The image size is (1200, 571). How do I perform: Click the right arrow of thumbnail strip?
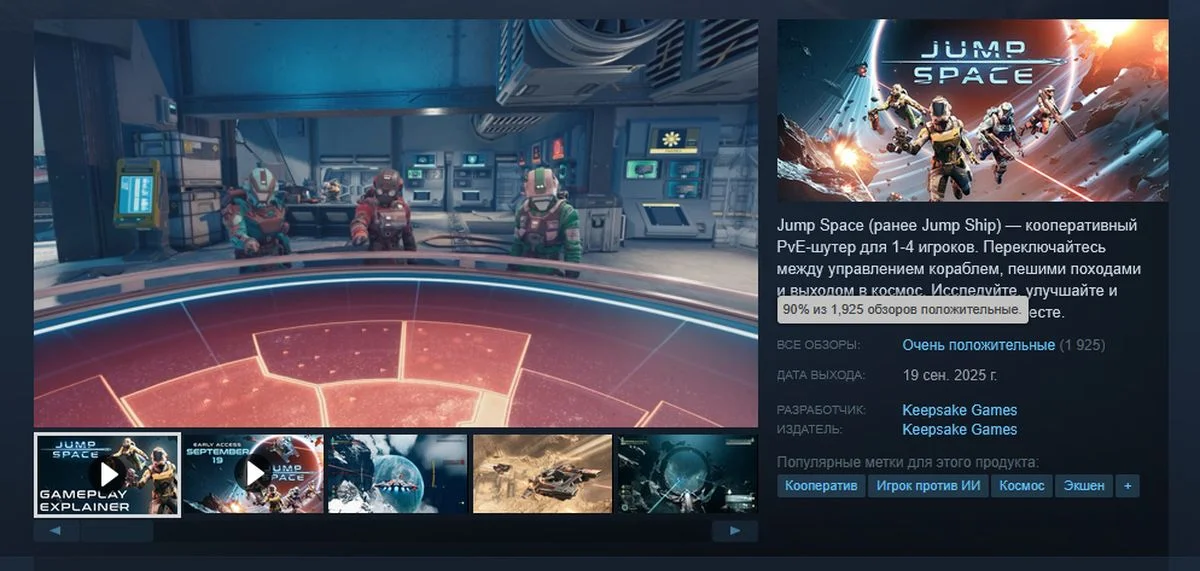(735, 531)
